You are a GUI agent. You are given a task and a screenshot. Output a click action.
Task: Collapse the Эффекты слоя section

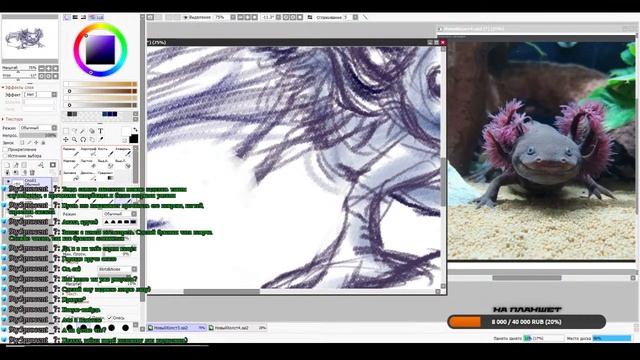click(3, 87)
